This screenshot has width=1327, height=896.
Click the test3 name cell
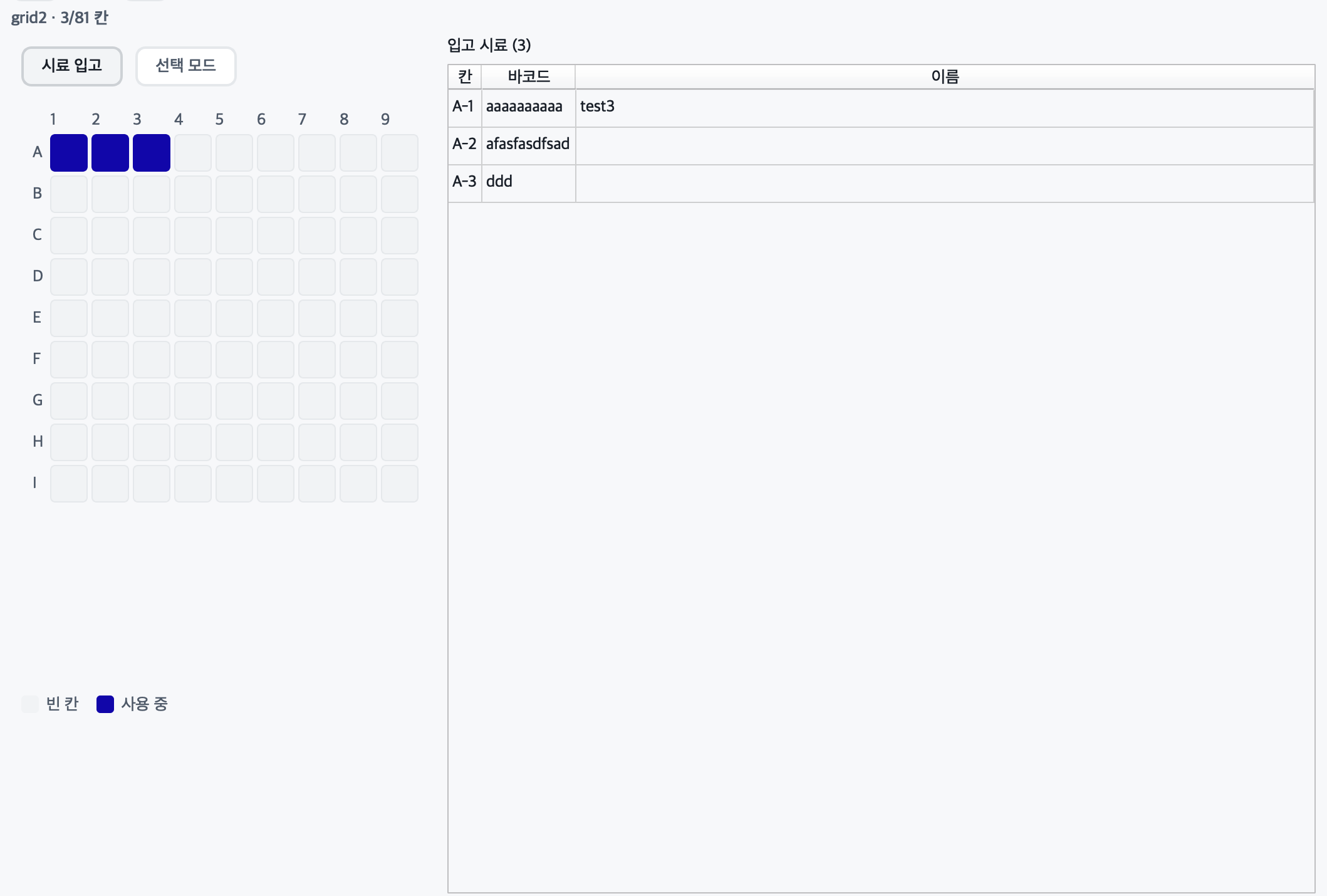945,108
